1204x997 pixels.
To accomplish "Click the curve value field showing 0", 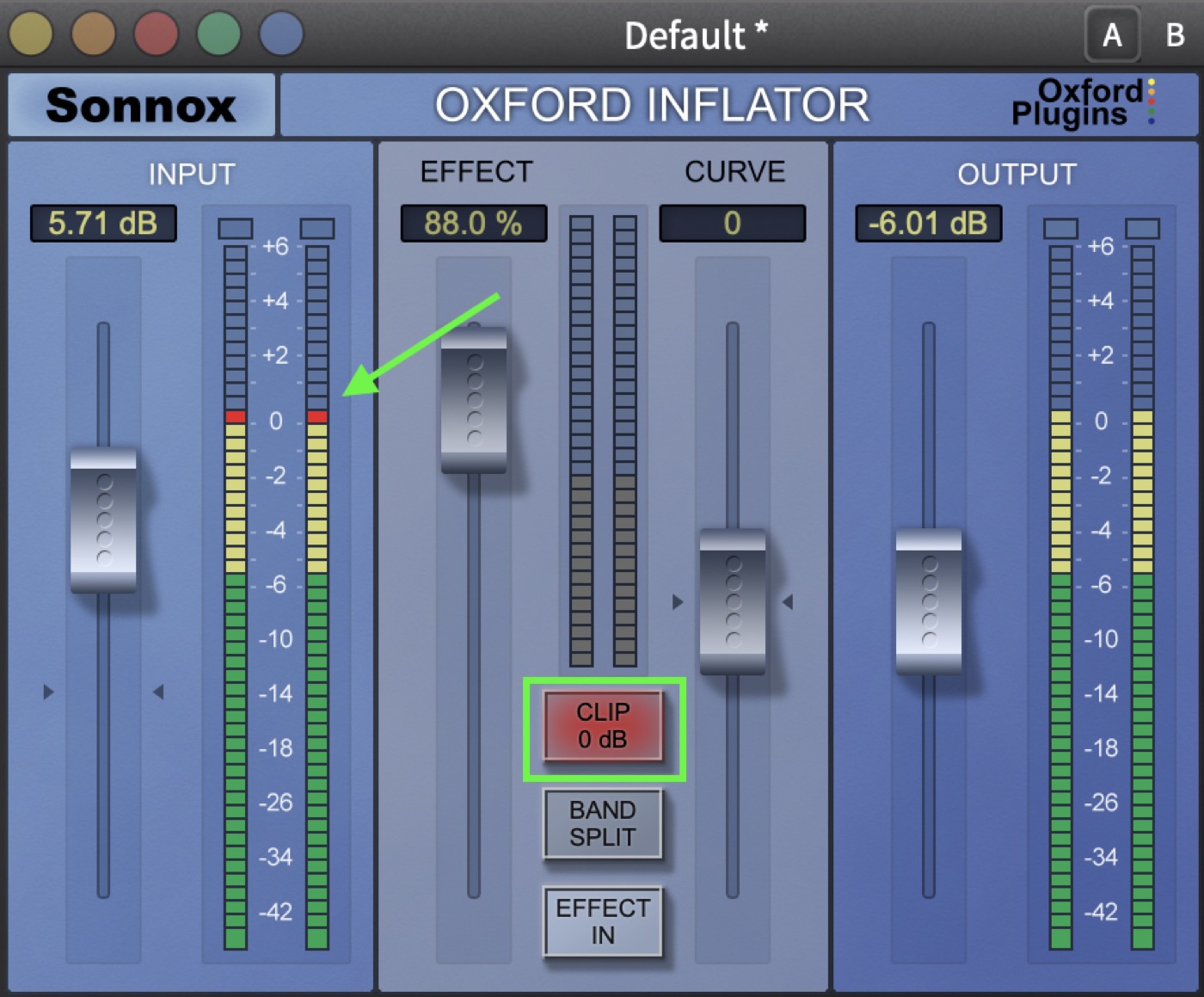I will tap(733, 224).
